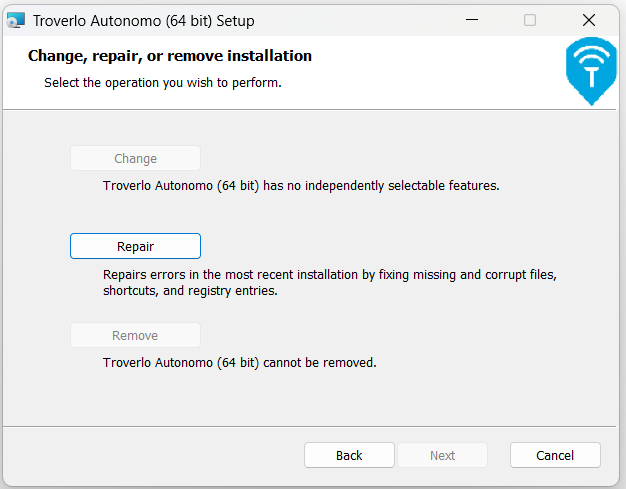Click the installer icon in title bar
This screenshot has width=626, height=489.
pyautogui.click(x=16, y=20)
